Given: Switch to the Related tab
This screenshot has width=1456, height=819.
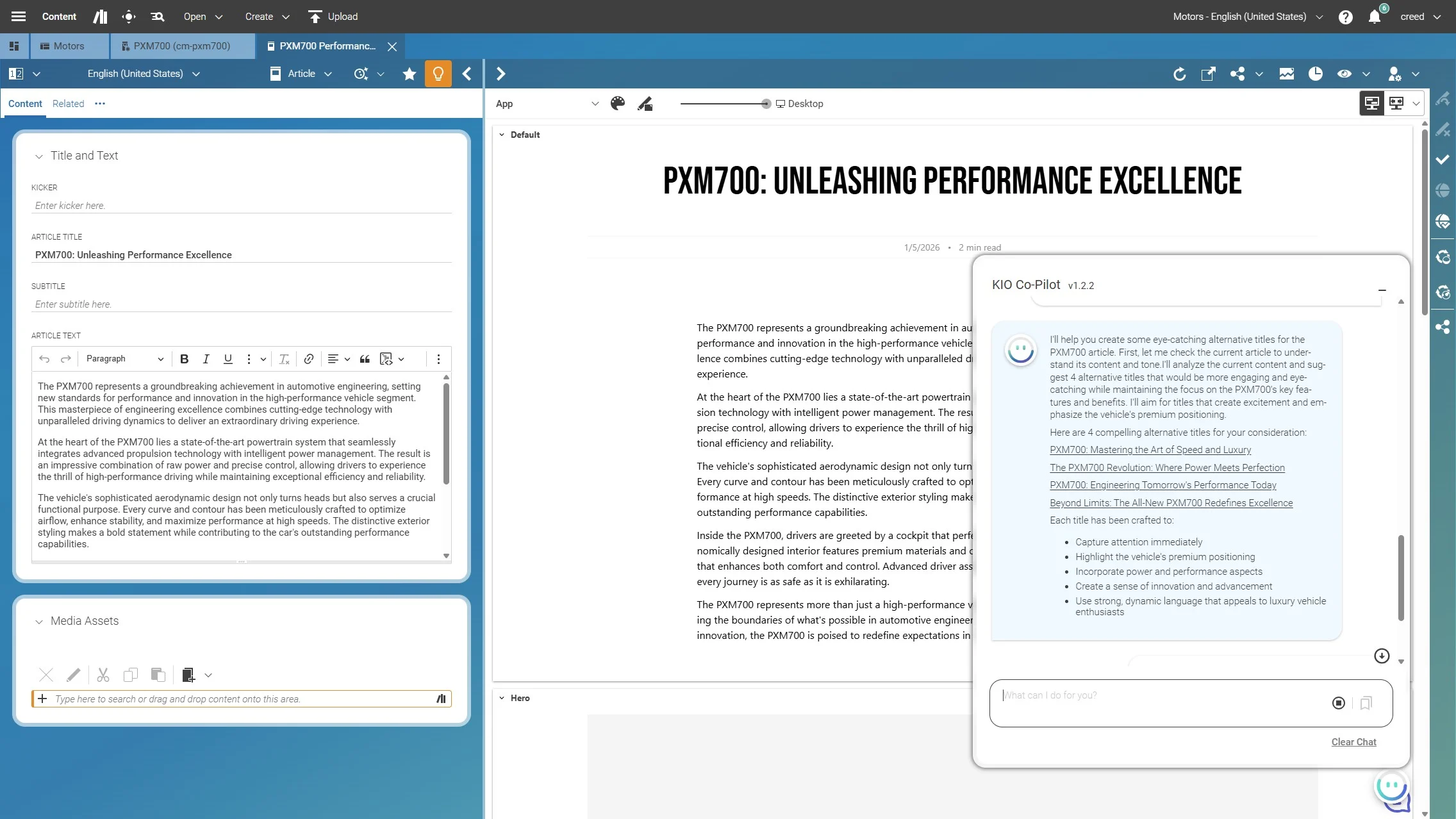Looking at the screenshot, I should [68, 104].
